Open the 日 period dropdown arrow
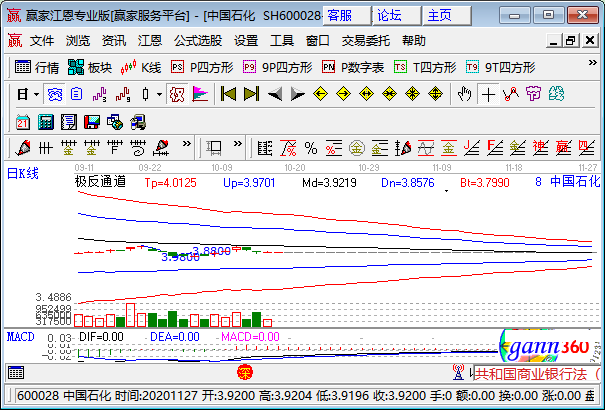This screenshot has height=410, width=605. coord(36,94)
